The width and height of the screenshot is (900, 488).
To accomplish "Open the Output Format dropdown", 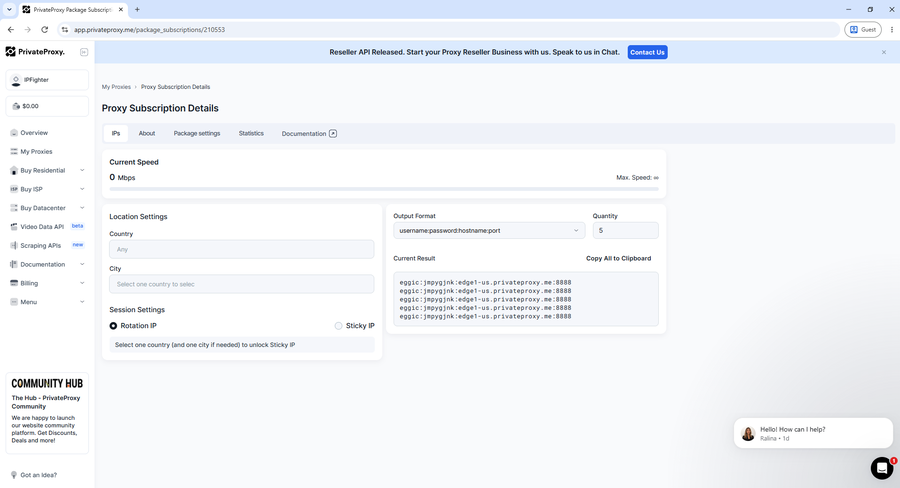I will [x=489, y=230].
